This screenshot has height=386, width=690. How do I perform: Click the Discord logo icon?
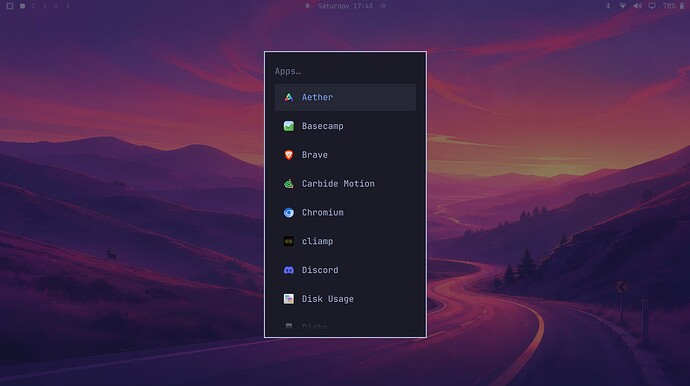pos(289,270)
